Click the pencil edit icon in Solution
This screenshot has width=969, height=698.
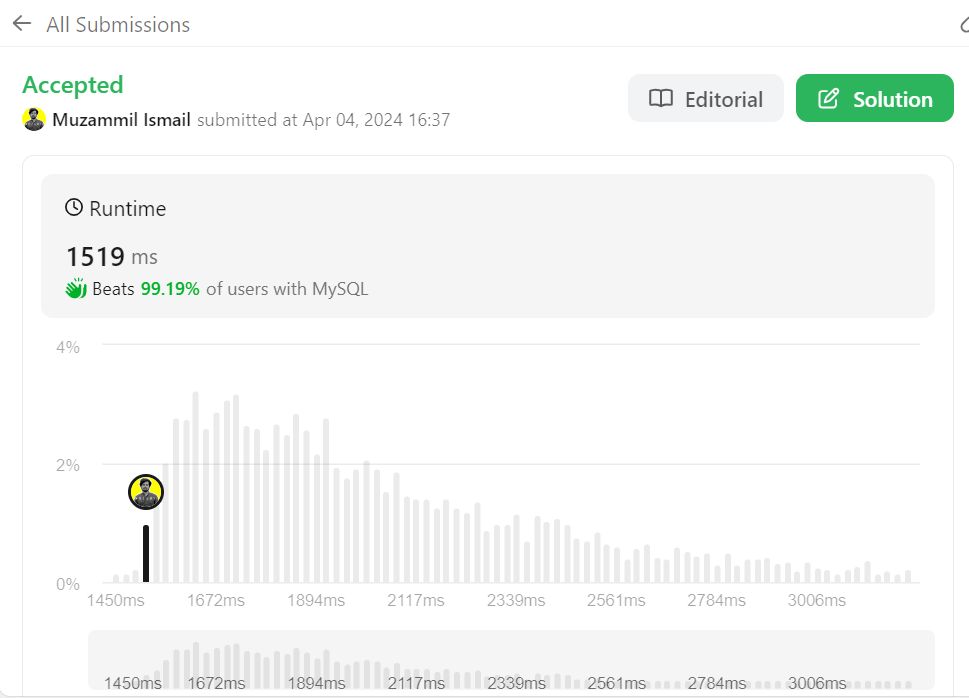[x=828, y=99]
